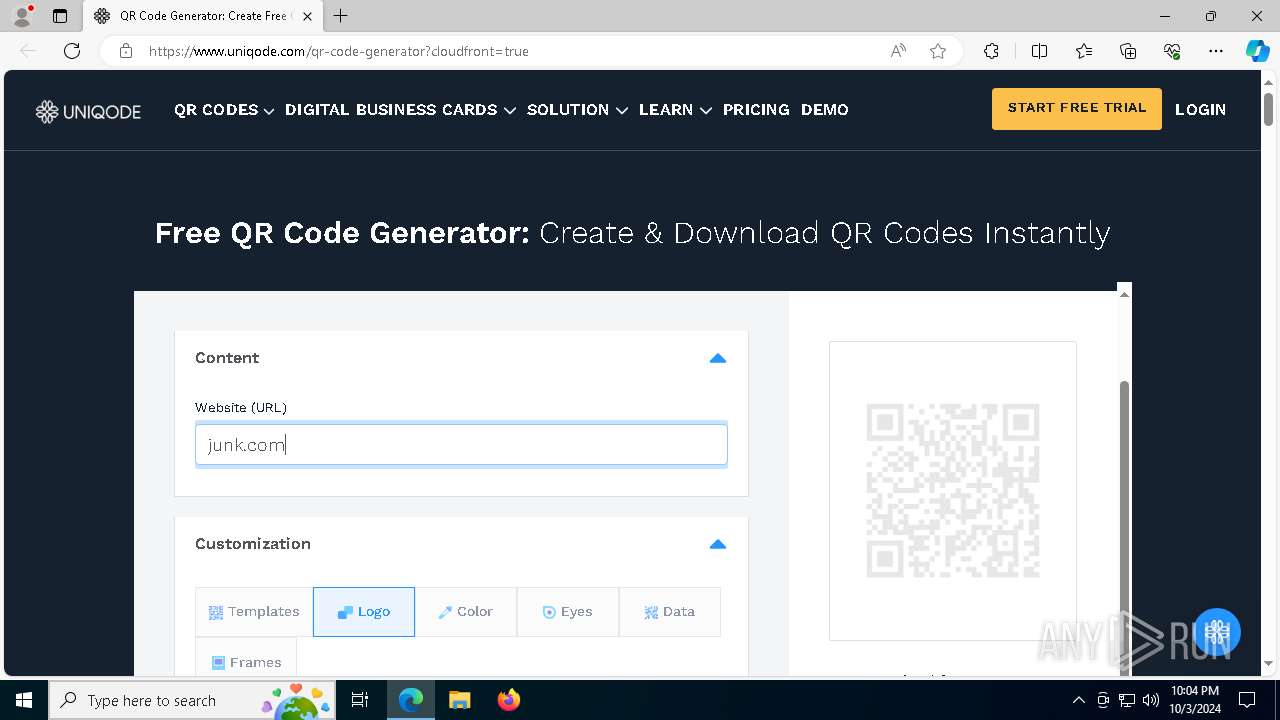
Task: Expand the LEARN menu
Action: pyautogui.click(x=675, y=110)
